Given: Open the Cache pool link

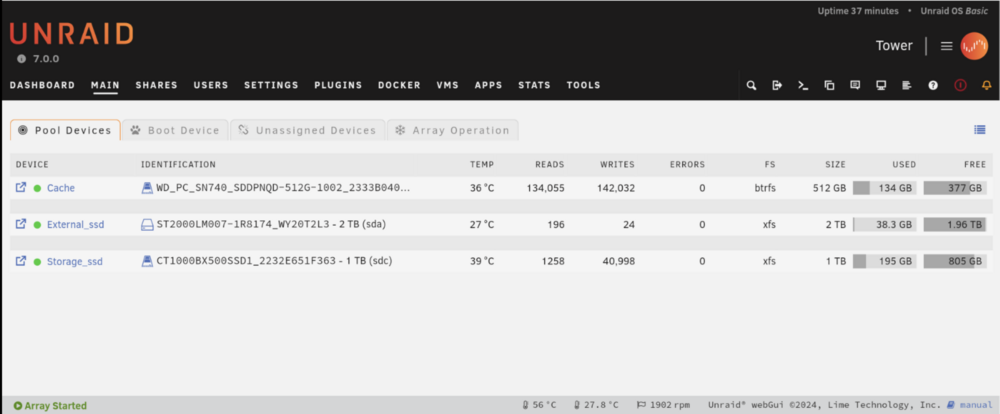Looking at the screenshot, I should coord(61,188).
